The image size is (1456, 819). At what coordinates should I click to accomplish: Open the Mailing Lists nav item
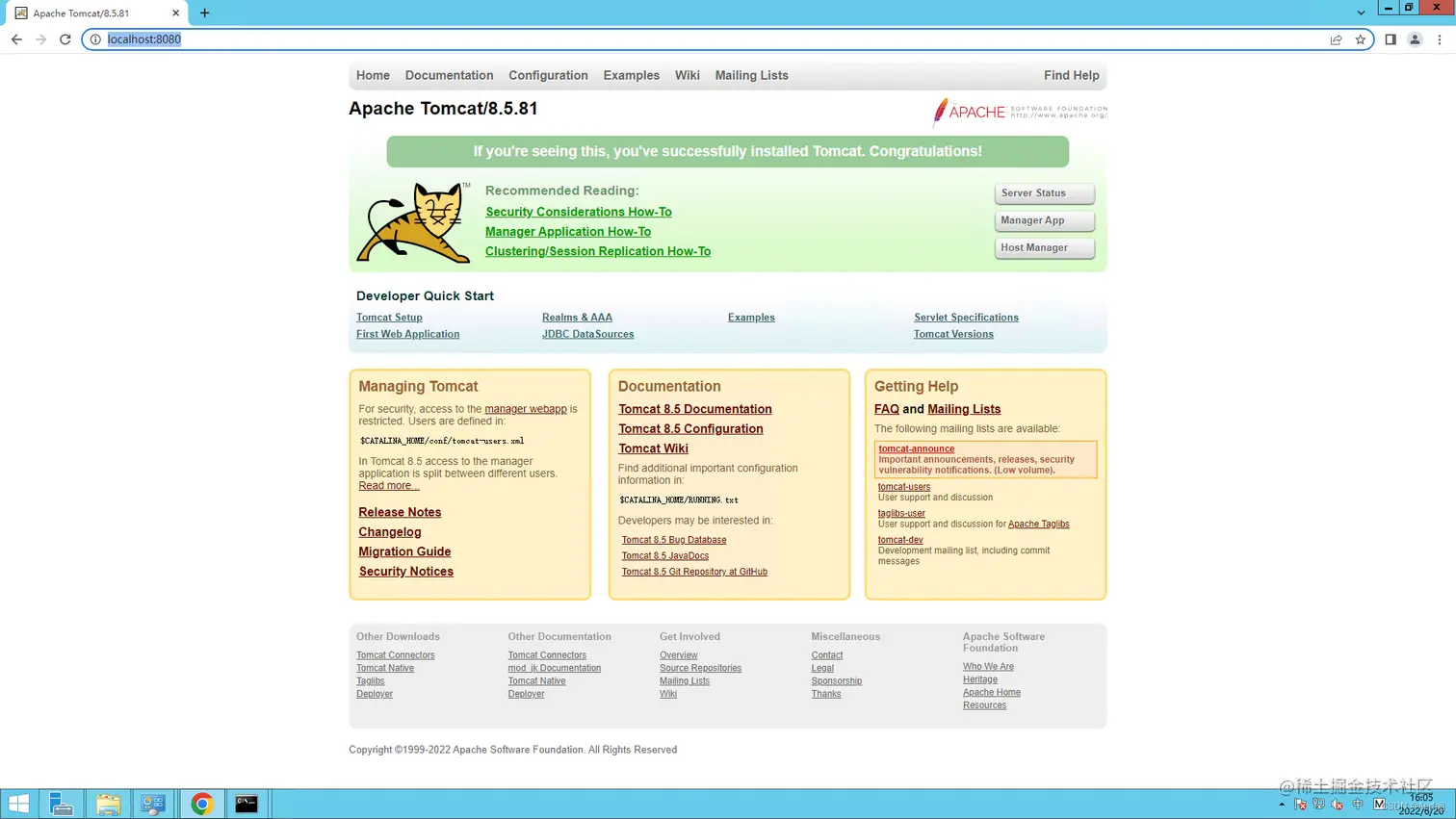[751, 75]
